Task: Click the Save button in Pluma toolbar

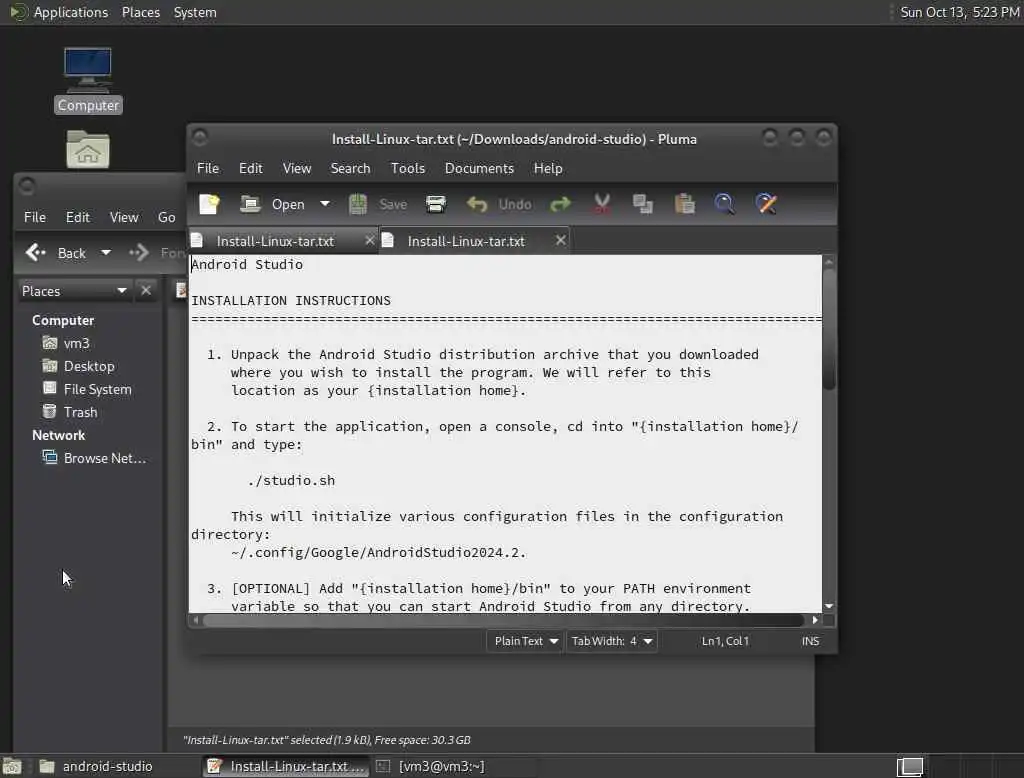Action: 377,204
